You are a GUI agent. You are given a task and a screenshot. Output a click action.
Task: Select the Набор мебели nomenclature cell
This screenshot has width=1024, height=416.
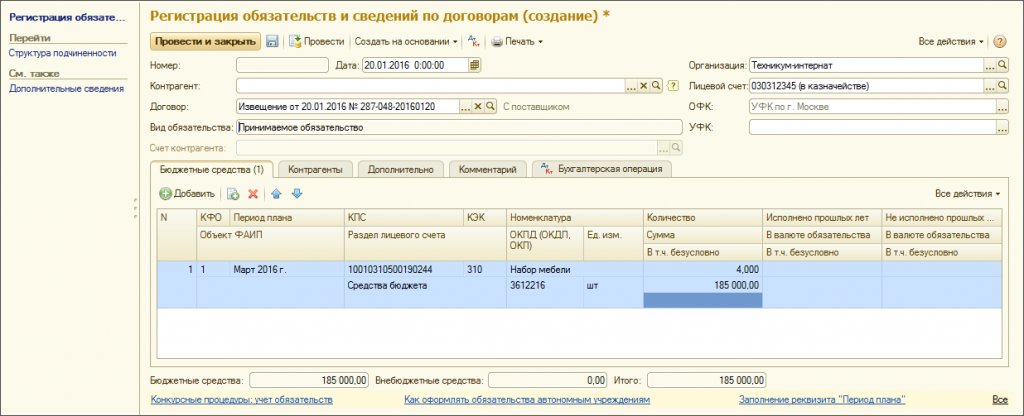click(575, 269)
